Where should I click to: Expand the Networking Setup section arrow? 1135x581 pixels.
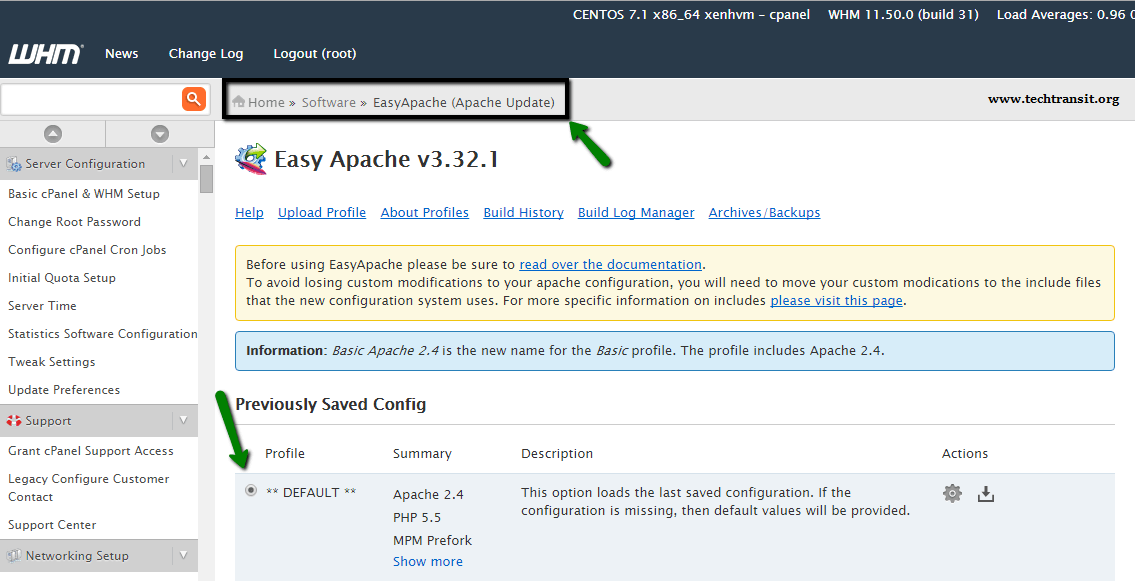(184, 556)
